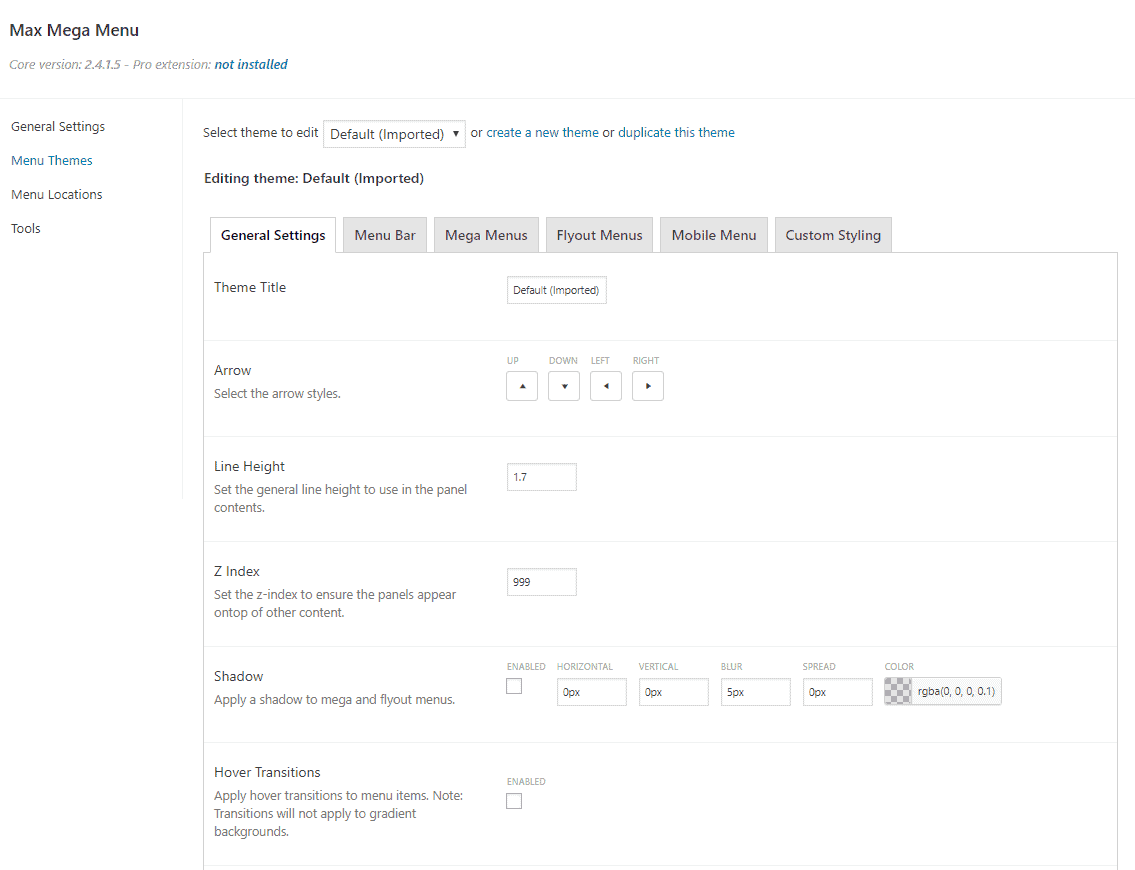Switch to the Custom Styling tab

pyautogui.click(x=833, y=235)
